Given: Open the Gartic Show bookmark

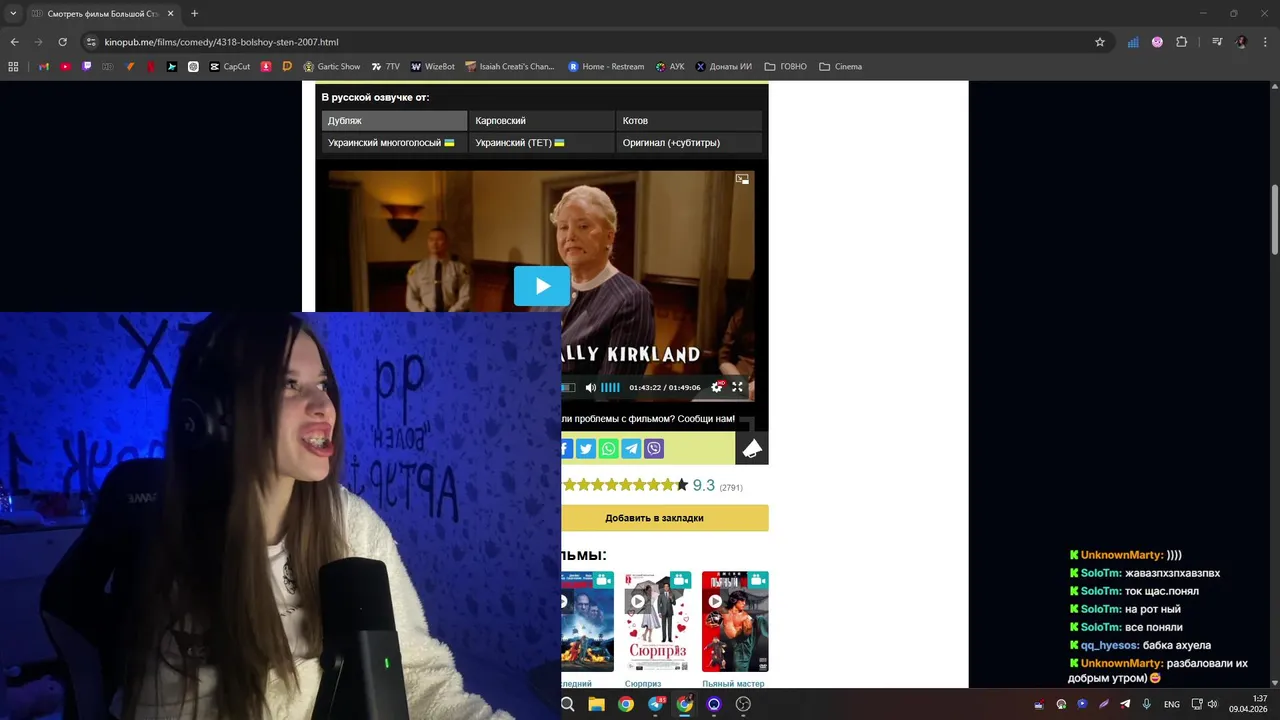Looking at the screenshot, I should click(332, 67).
